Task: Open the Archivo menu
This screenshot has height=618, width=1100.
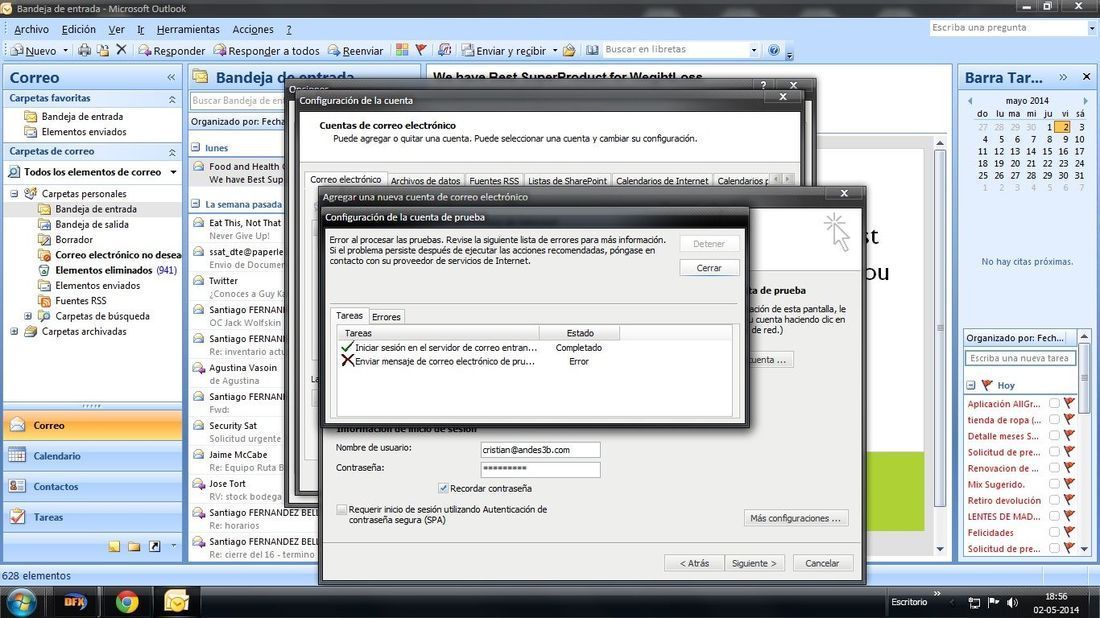Action: [x=32, y=29]
